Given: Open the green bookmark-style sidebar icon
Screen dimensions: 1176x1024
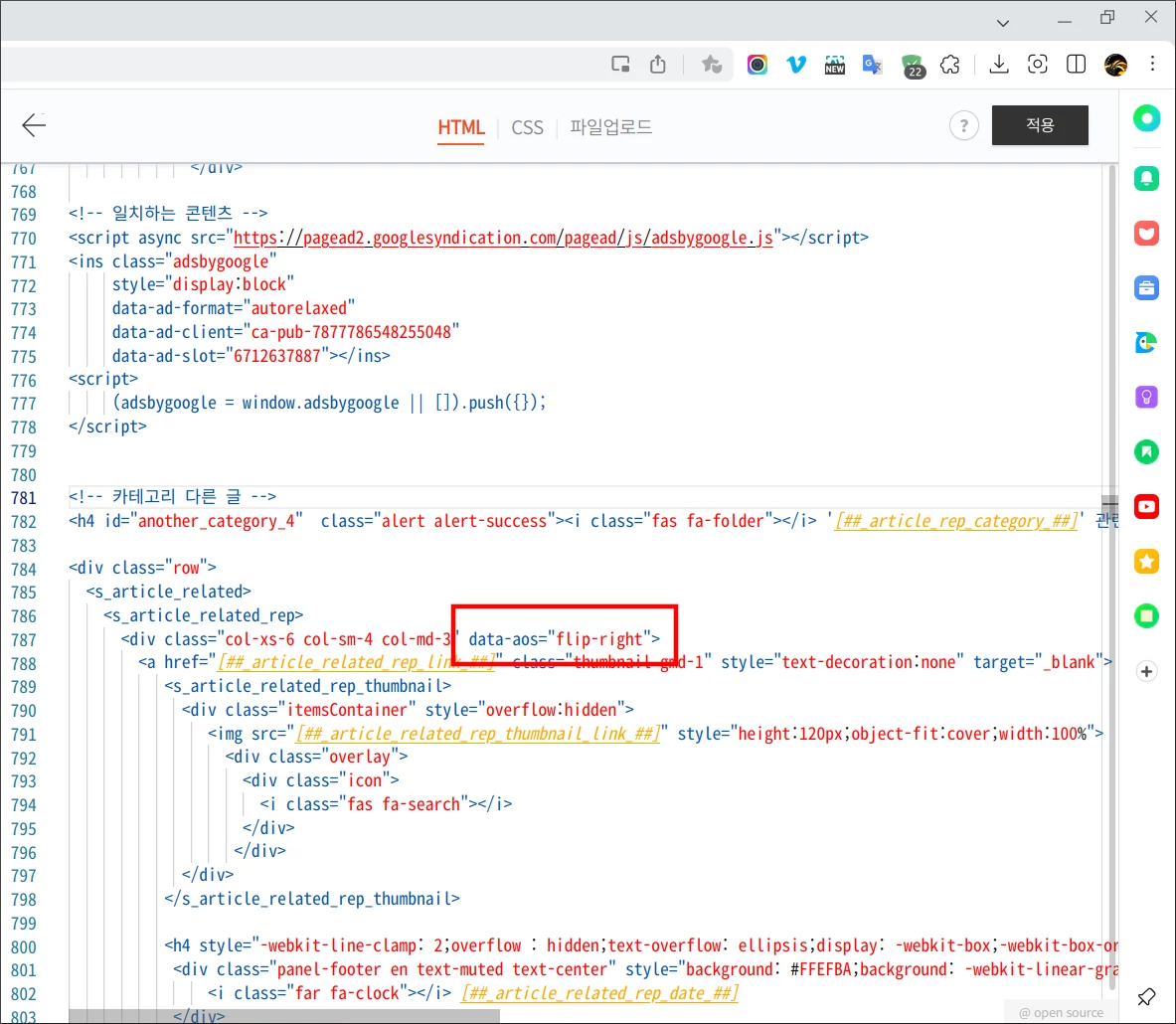Looking at the screenshot, I should pos(1147,452).
